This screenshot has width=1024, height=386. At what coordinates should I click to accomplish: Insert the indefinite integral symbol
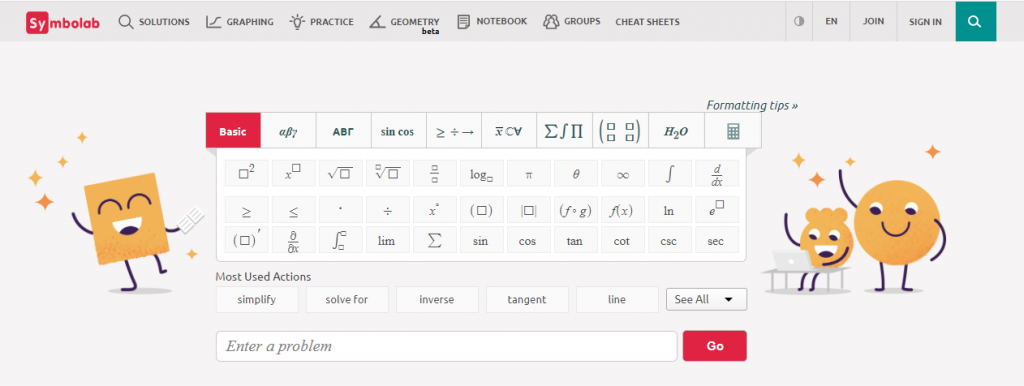click(x=669, y=174)
